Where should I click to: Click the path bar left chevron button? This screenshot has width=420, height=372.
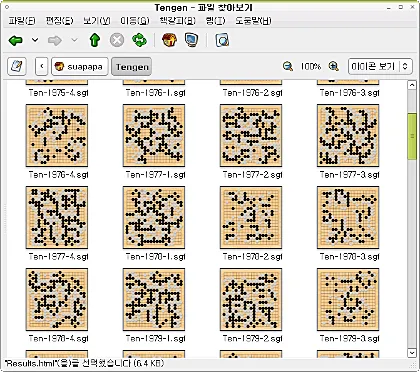(x=42, y=66)
